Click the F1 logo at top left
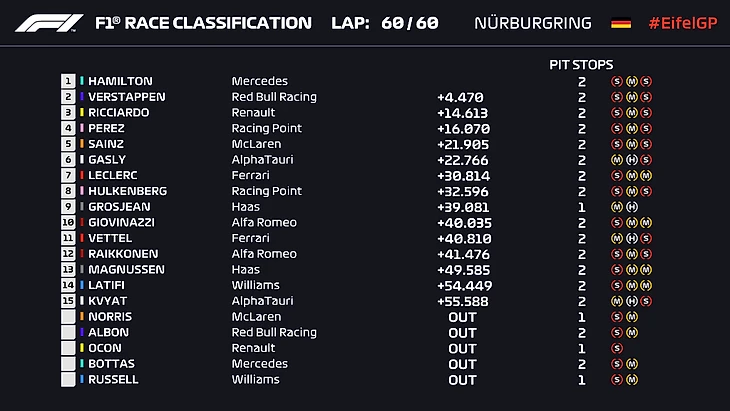This screenshot has height=411, width=730. (x=49, y=23)
